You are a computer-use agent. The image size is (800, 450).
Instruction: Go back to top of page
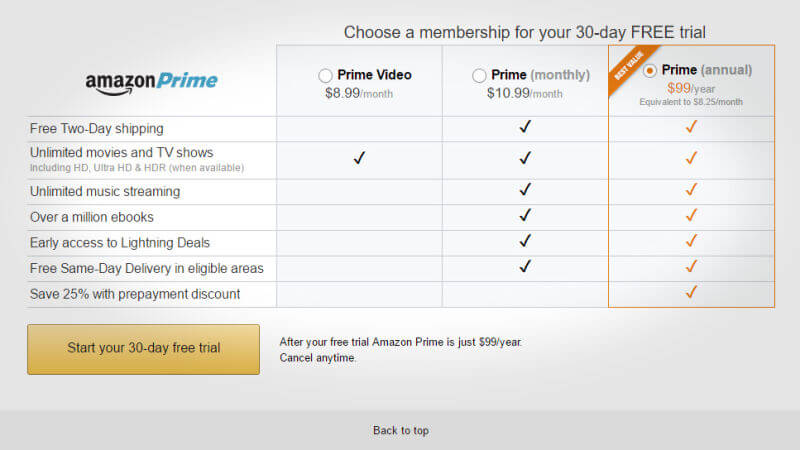coord(400,430)
